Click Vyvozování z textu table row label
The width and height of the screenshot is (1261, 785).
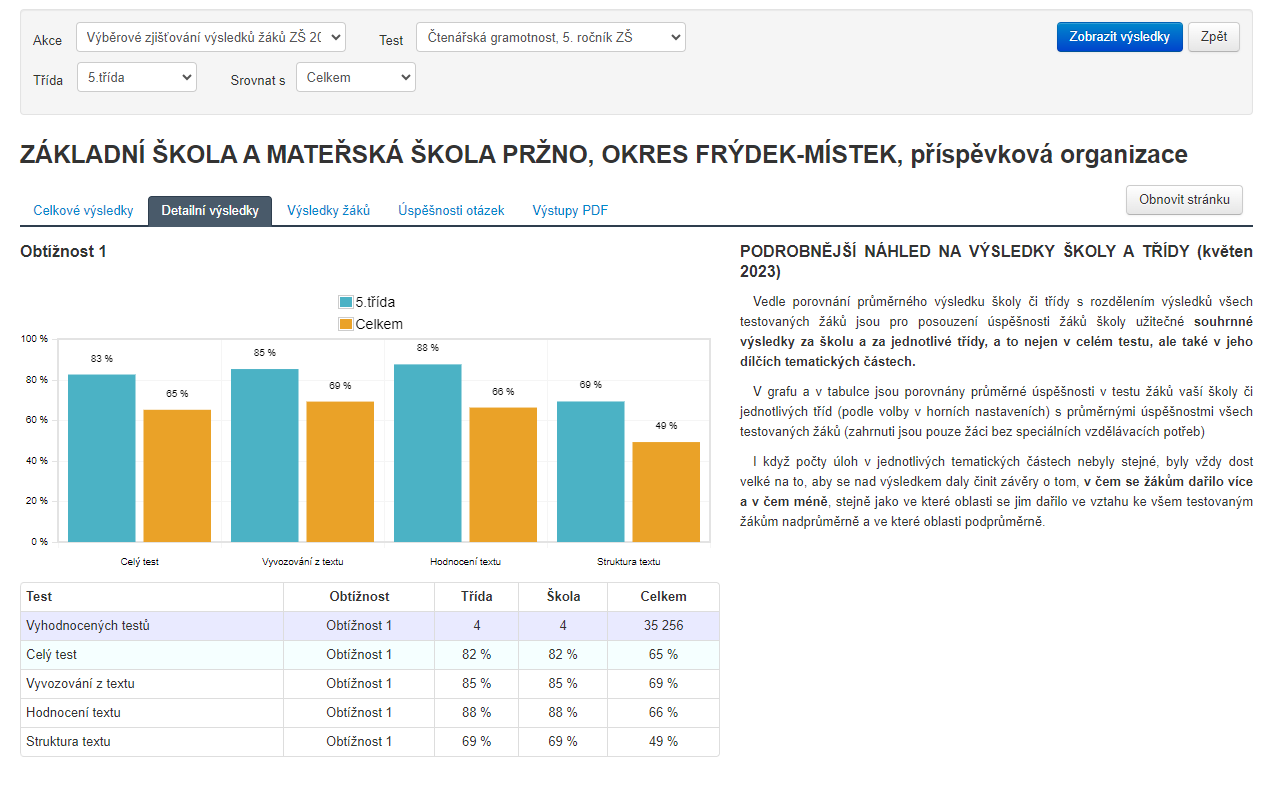[x=80, y=684]
